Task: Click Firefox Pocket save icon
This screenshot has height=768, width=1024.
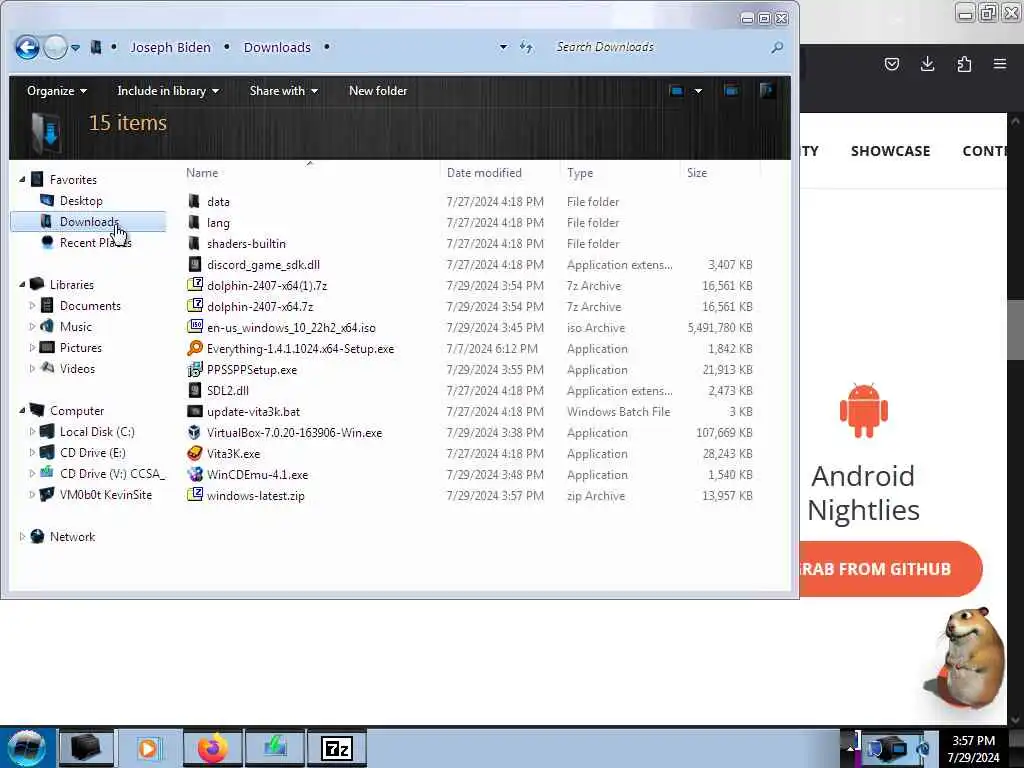Action: pyautogui.click(x=891, y=63)
